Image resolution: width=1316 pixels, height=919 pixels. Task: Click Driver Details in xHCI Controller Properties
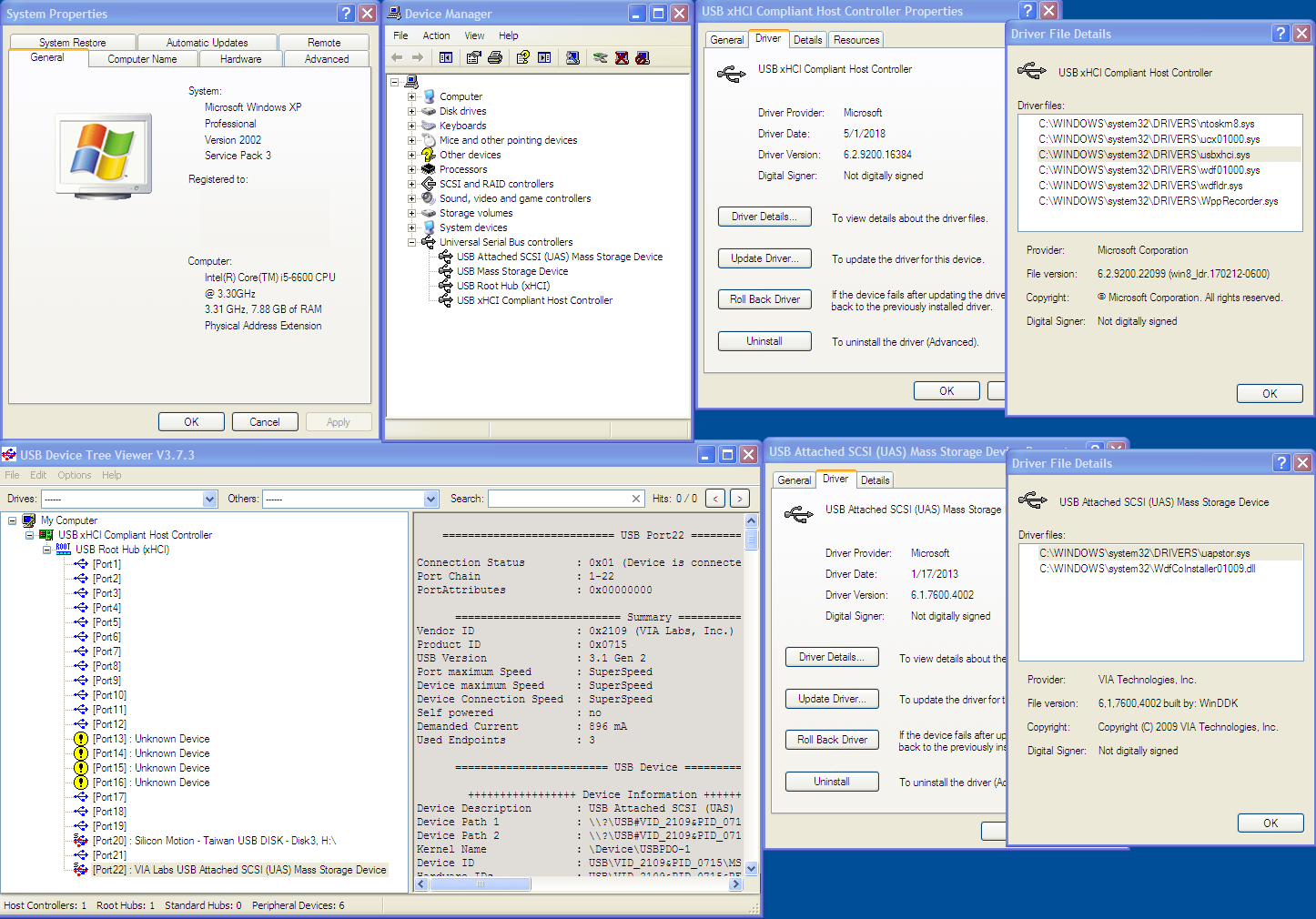pyautogui.click(x=764, y=217)
